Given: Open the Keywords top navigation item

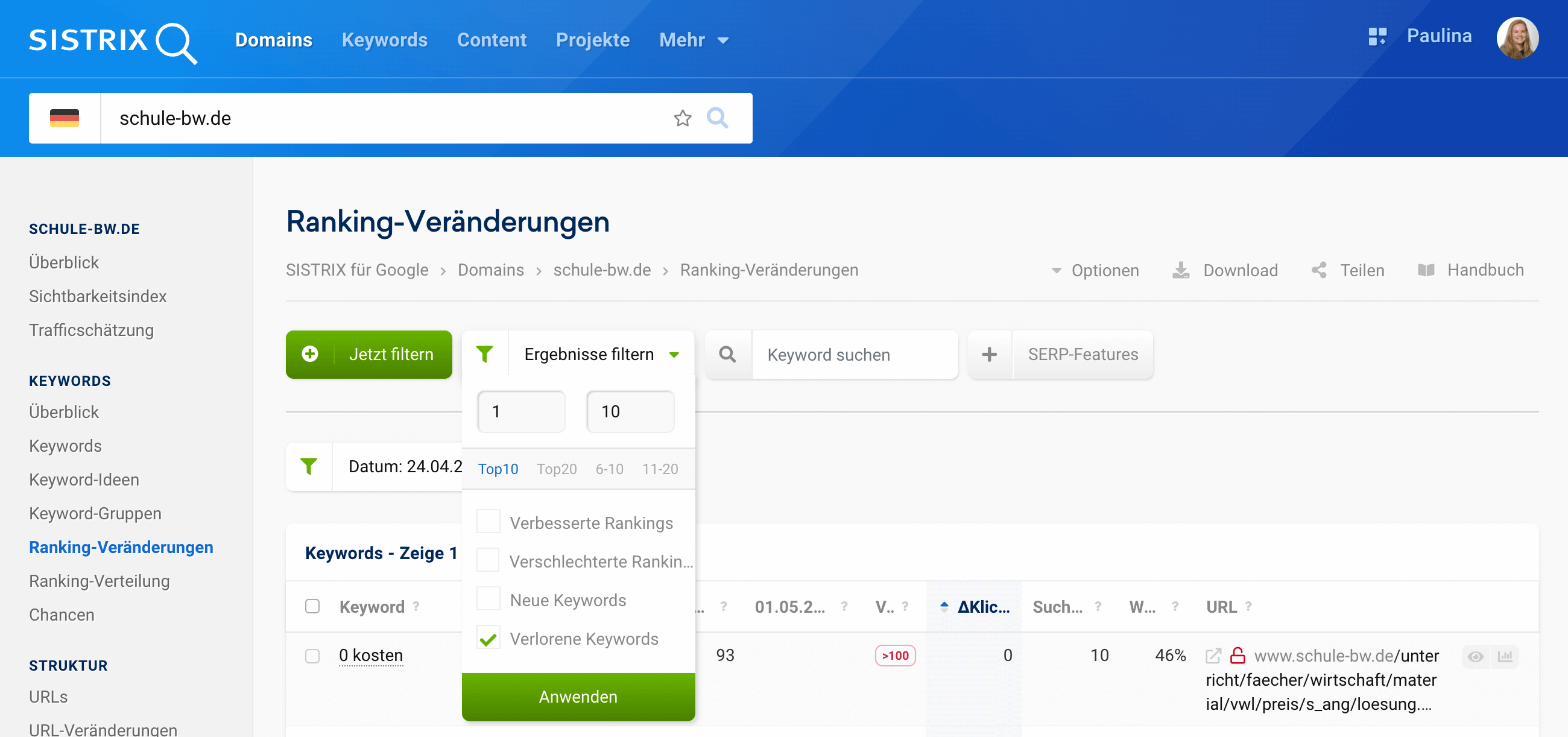Looking at the screenshot, I should 384,40.
